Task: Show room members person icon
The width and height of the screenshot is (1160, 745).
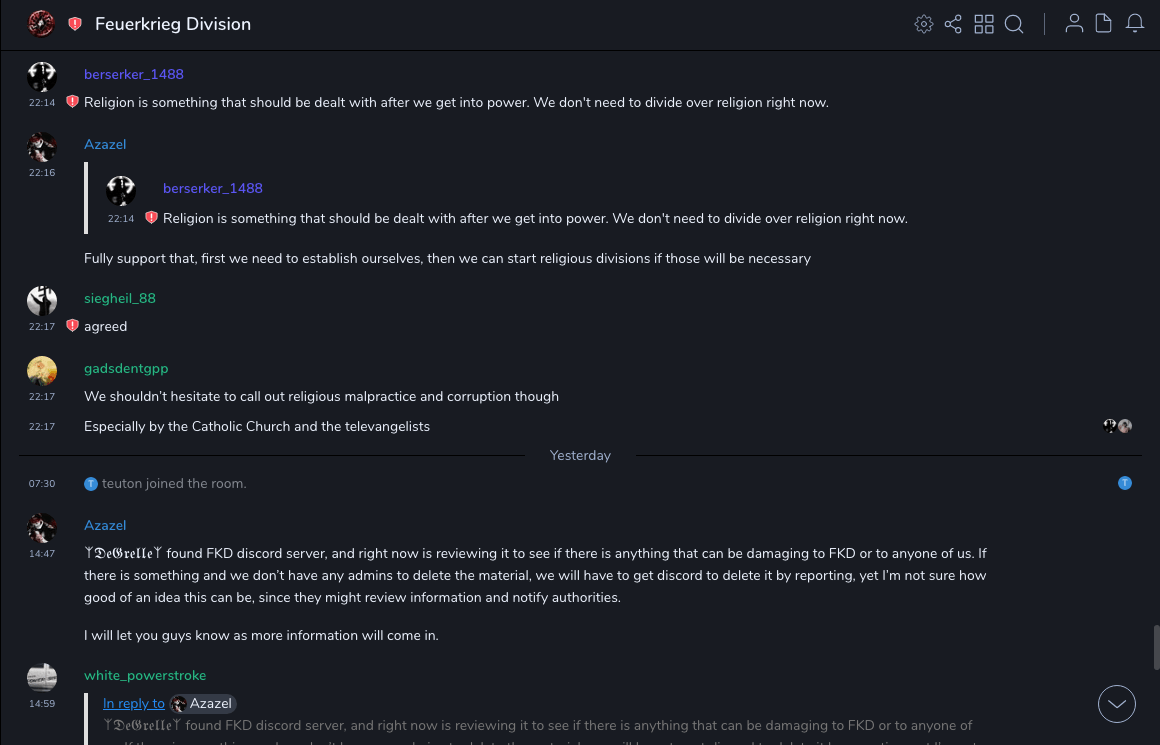Action: point(1074,24)
